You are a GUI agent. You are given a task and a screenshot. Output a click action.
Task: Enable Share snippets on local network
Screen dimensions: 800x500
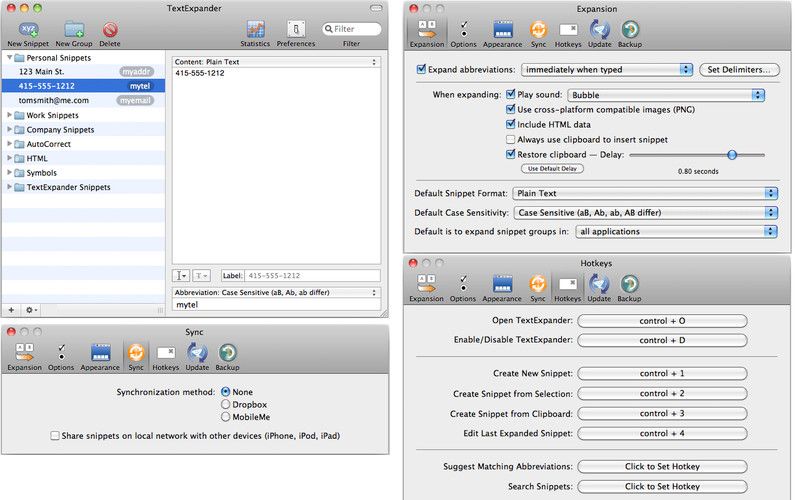pos(55,435)
